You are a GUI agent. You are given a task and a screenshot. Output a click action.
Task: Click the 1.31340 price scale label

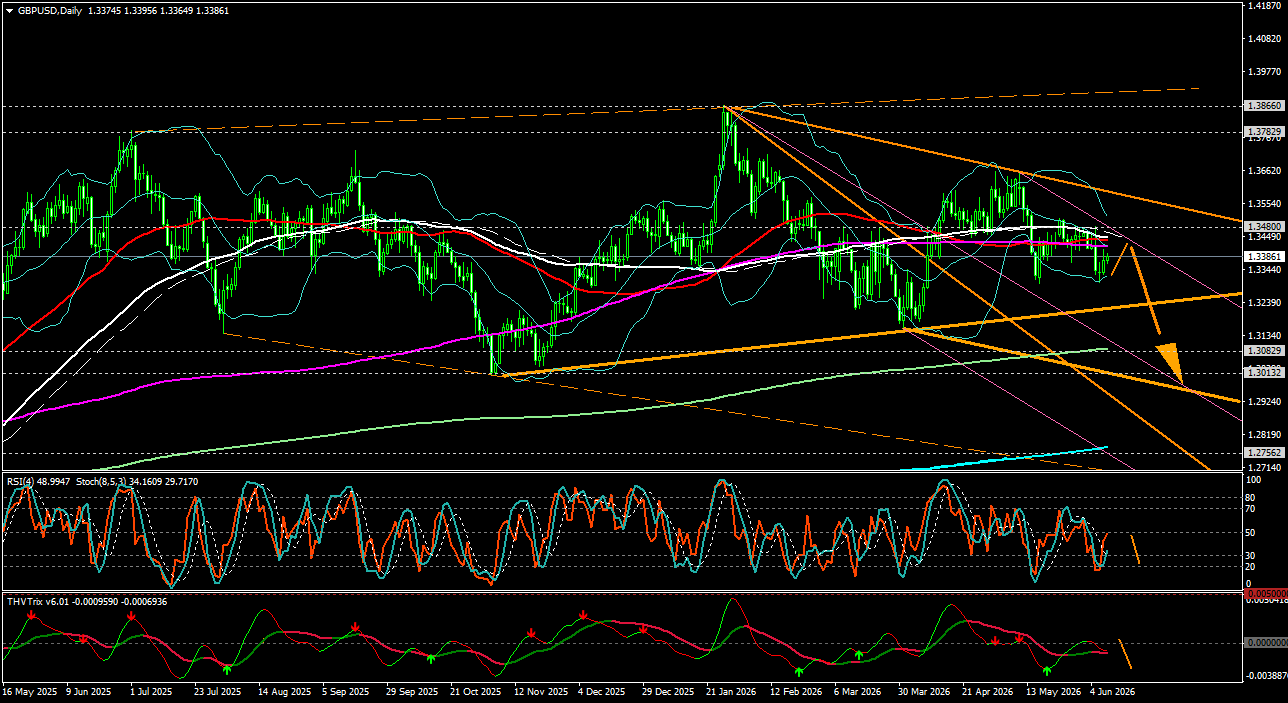point(1265,336)
